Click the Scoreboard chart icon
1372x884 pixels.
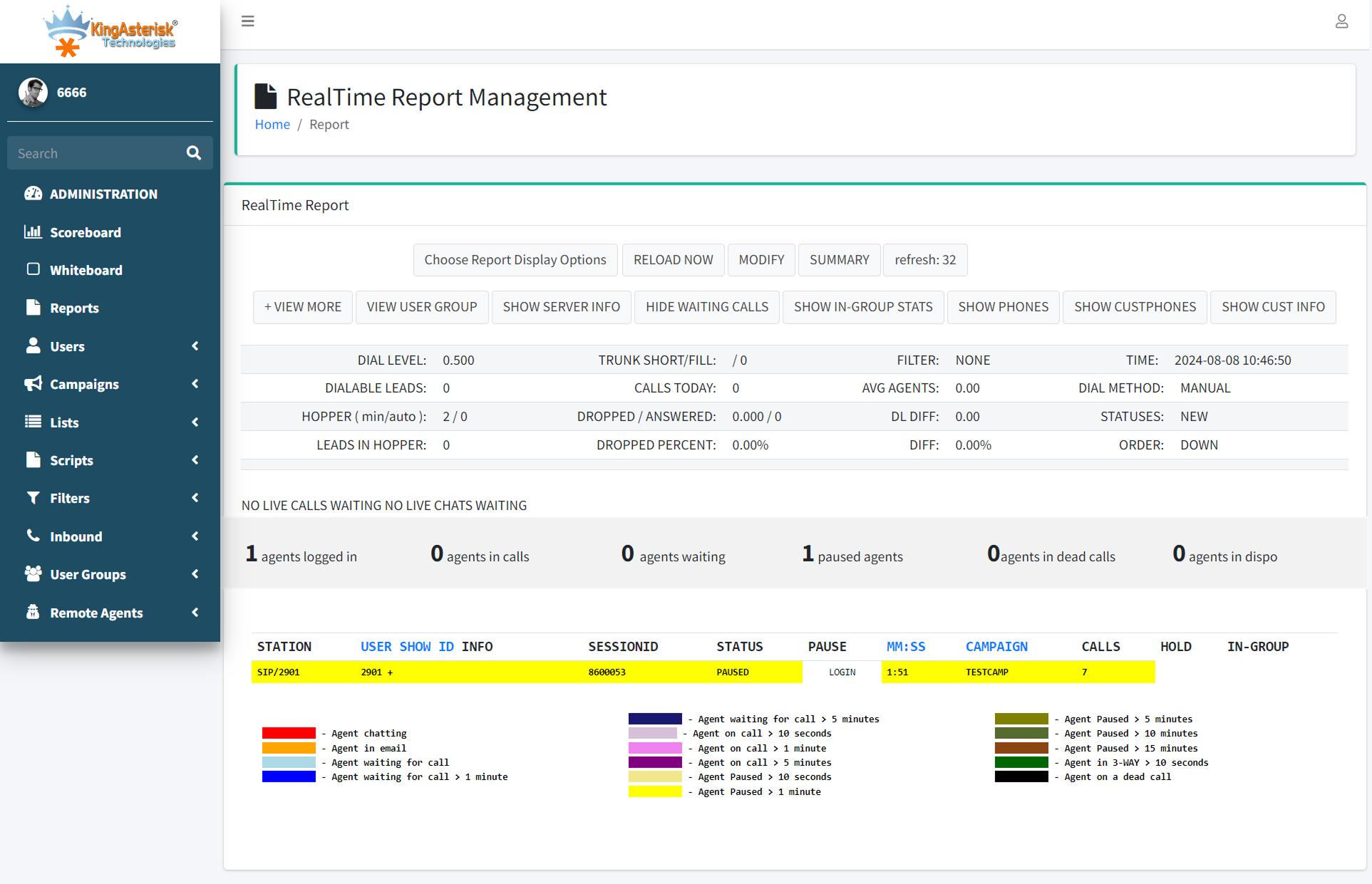33,232
